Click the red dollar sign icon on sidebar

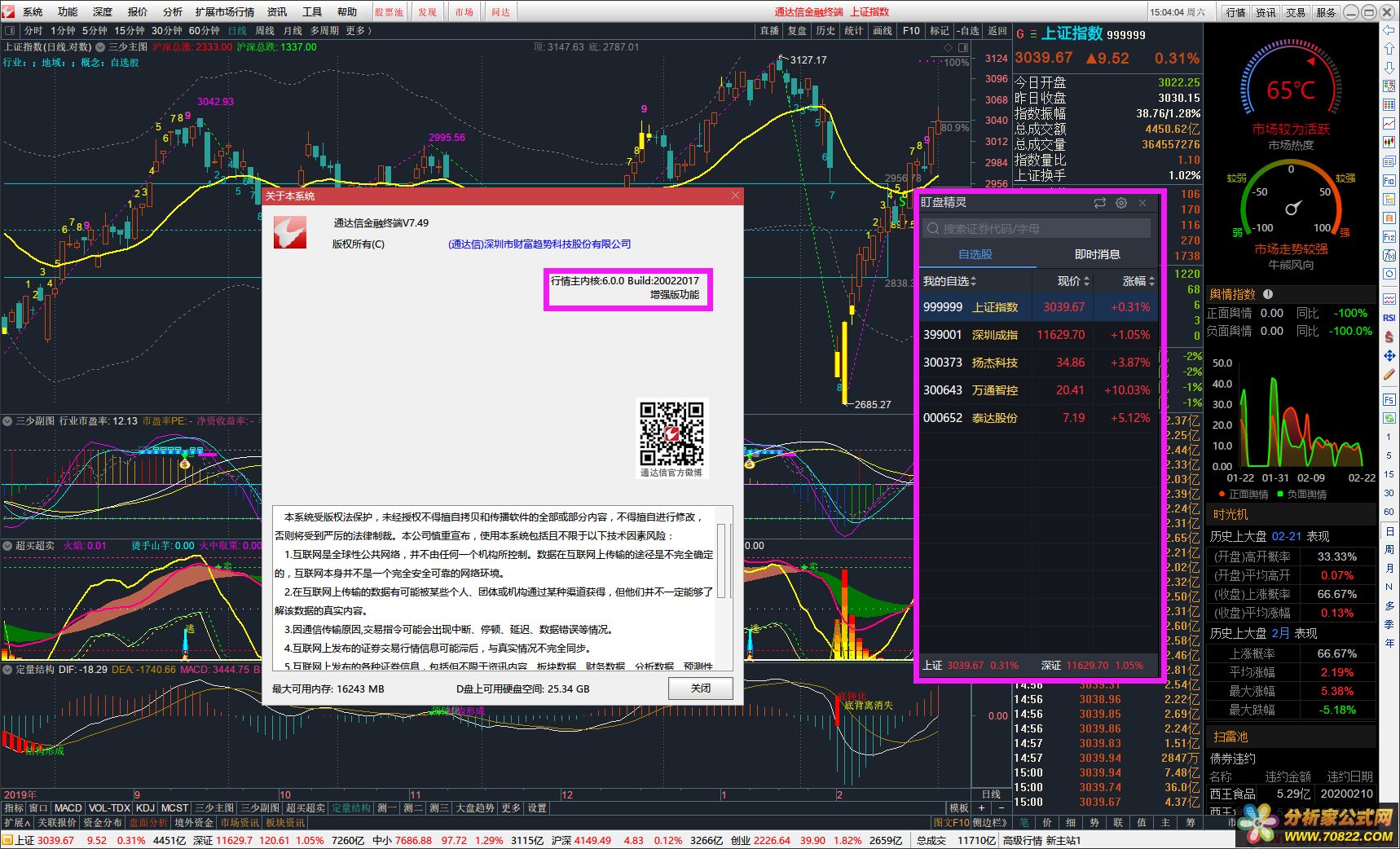[1389, 337]
